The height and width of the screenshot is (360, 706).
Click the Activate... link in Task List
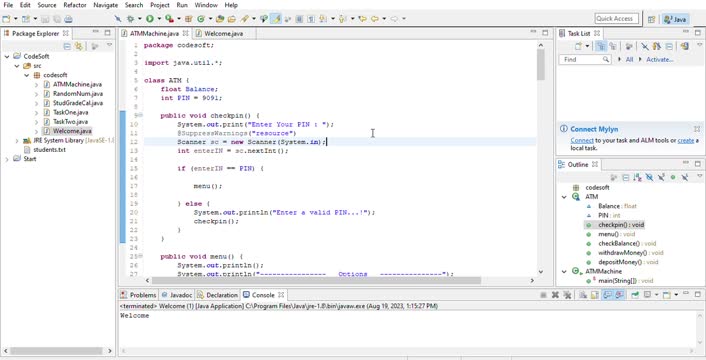(x=660, y=59)
